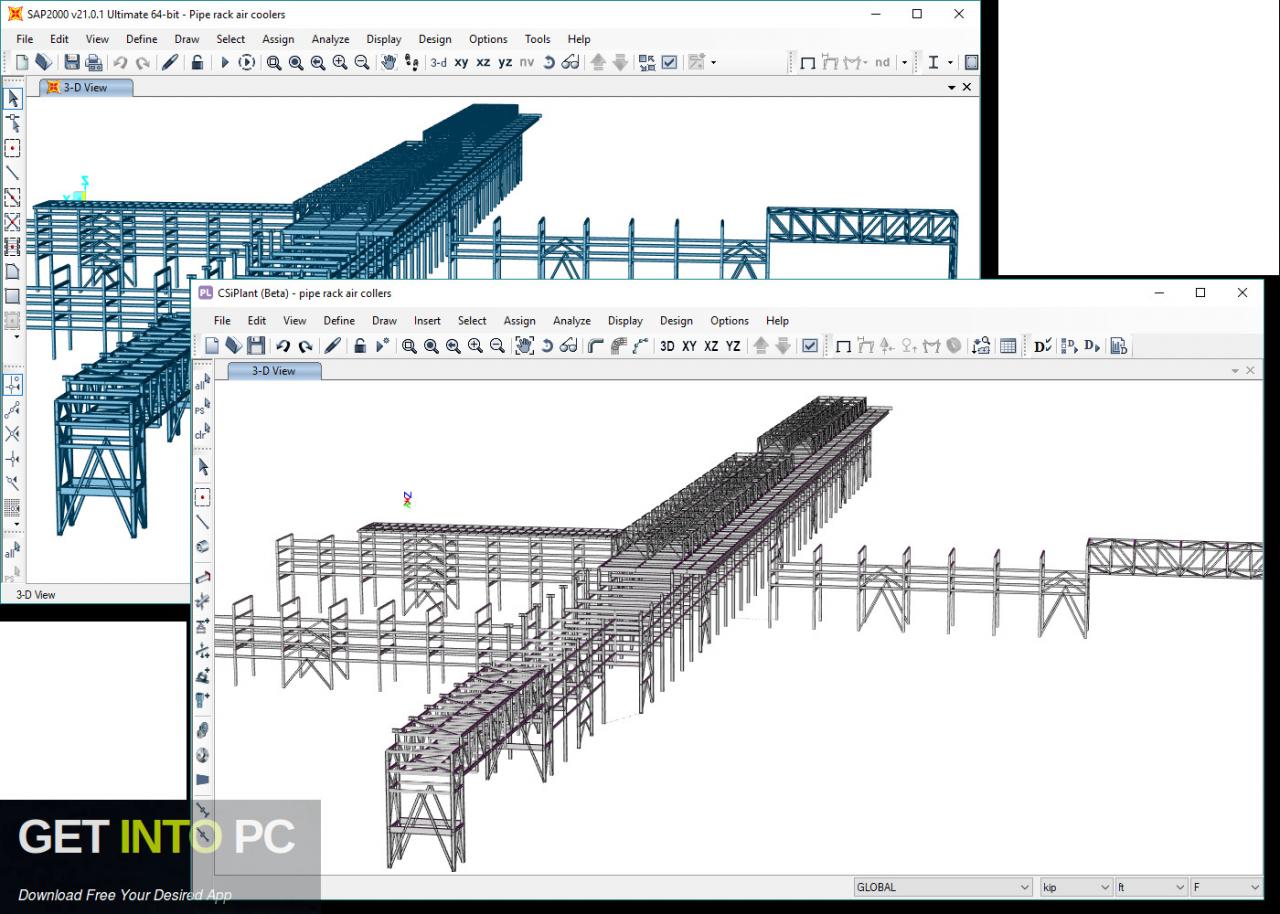
Task: Expand SAP2000 view window dropdown arrow
Action: tap(951, 88)
